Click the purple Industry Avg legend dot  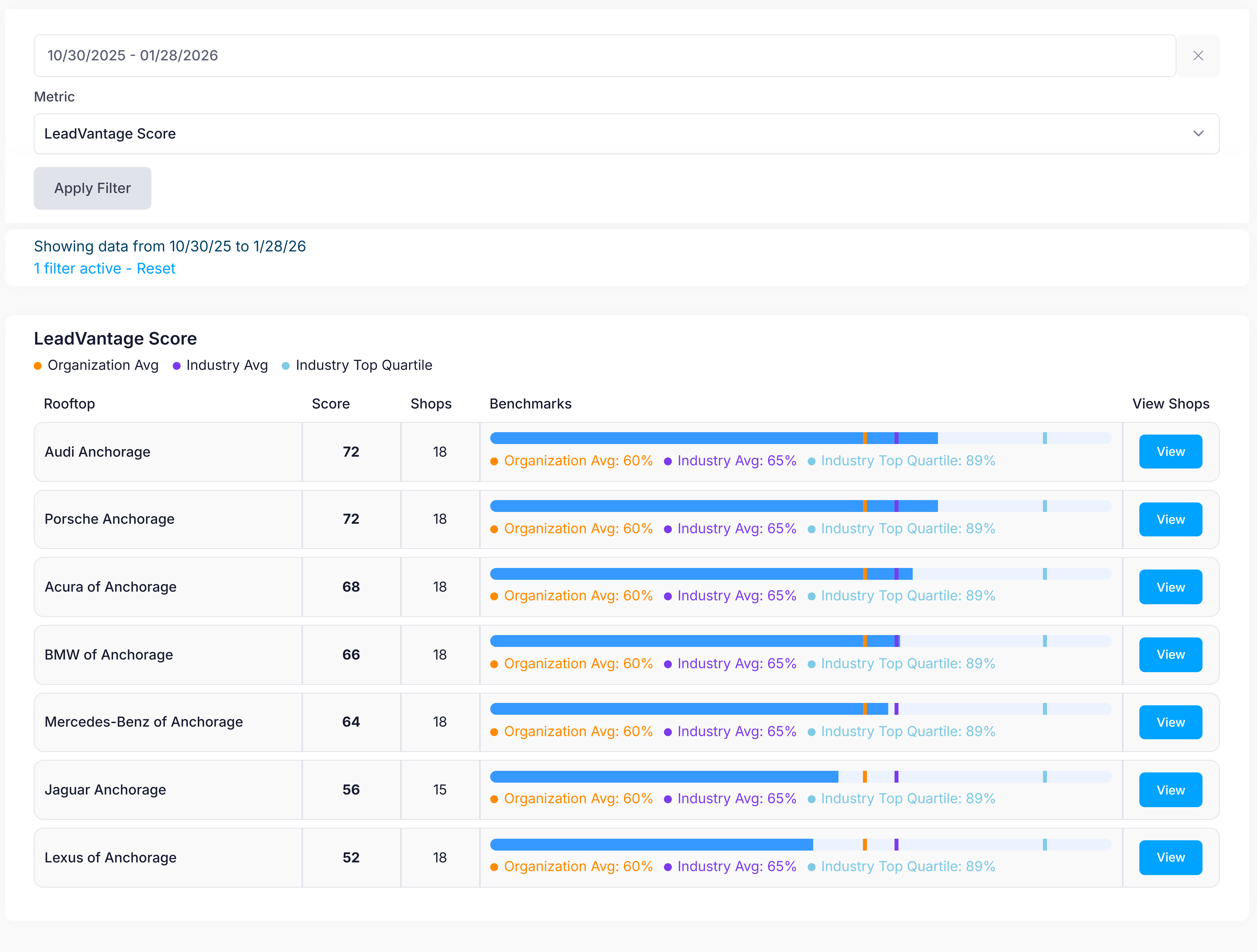coord(177,366)
